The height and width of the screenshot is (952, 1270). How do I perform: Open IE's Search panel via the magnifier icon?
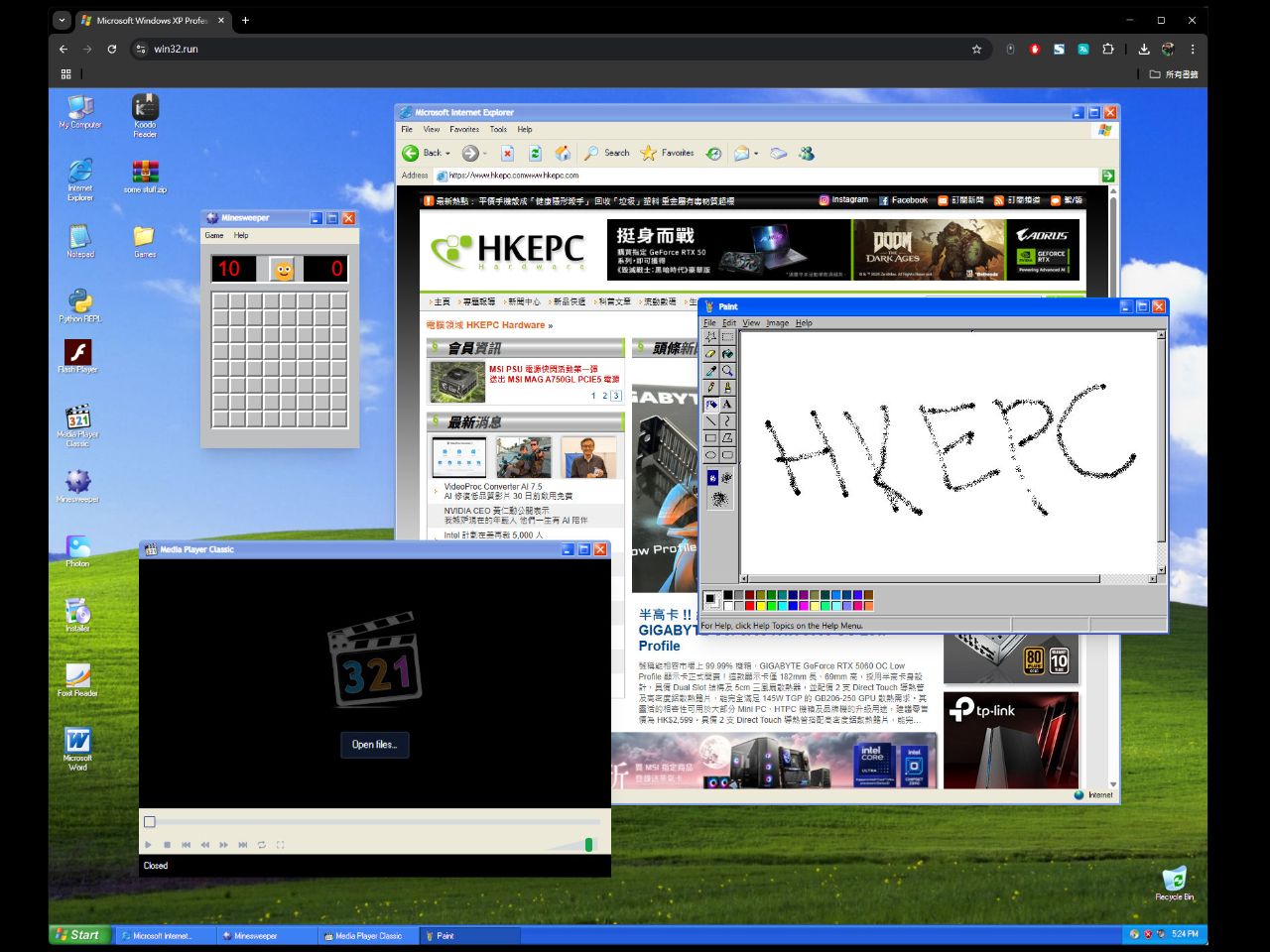pyautogui.click(x=593, y=153)
